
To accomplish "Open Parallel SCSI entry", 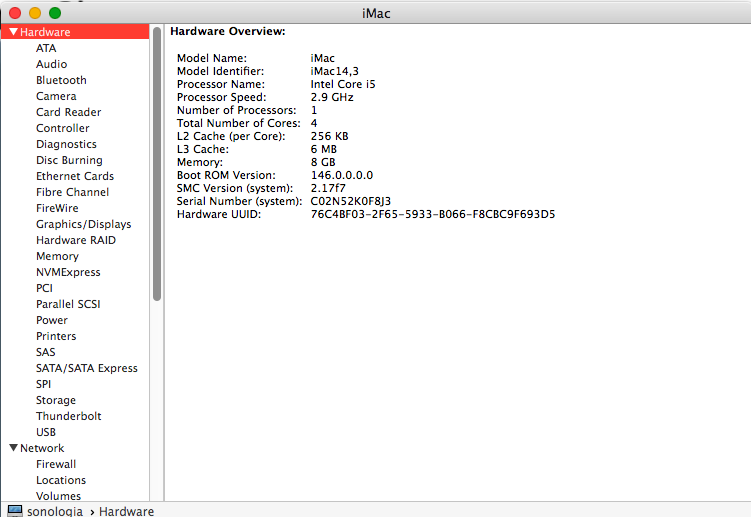I will pos(68,304).
